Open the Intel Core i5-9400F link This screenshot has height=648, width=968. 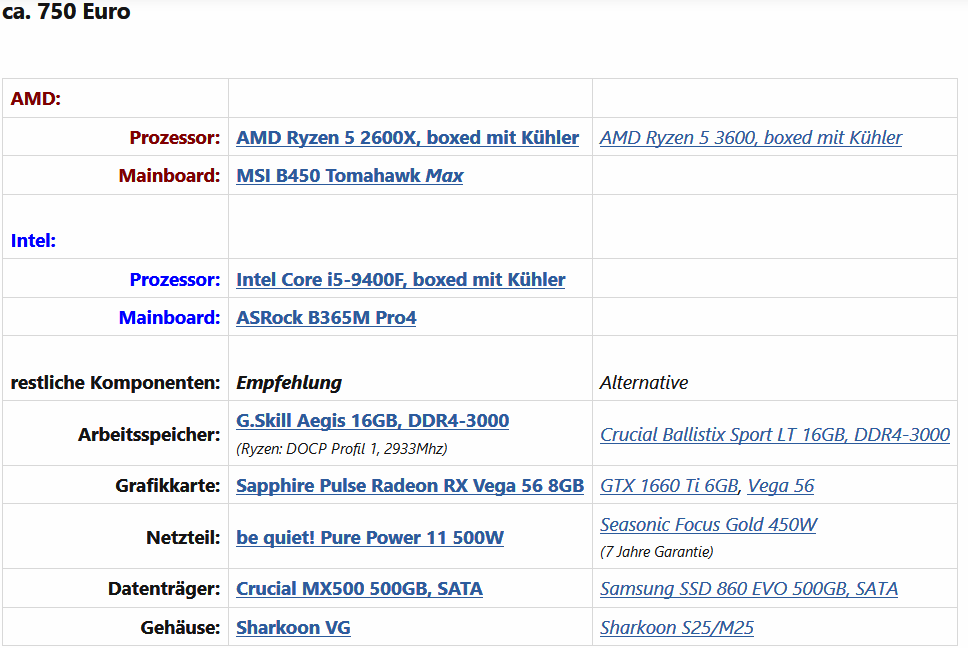[x=401, y=280]
